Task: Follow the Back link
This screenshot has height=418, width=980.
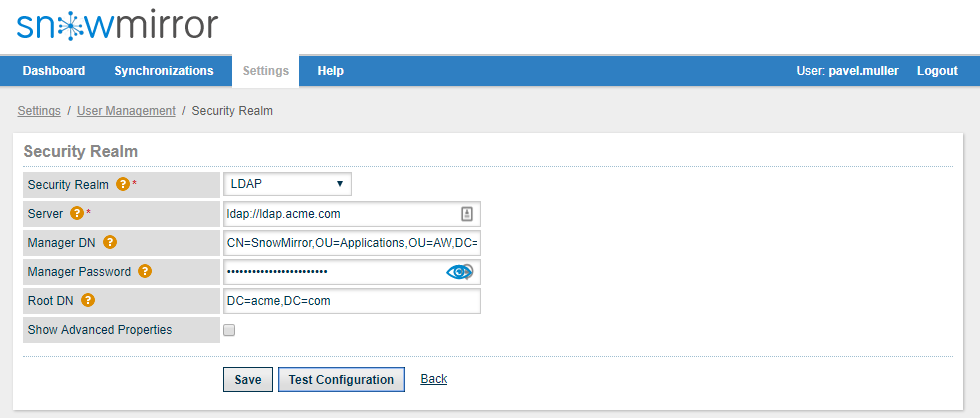Action: (433, 379)
